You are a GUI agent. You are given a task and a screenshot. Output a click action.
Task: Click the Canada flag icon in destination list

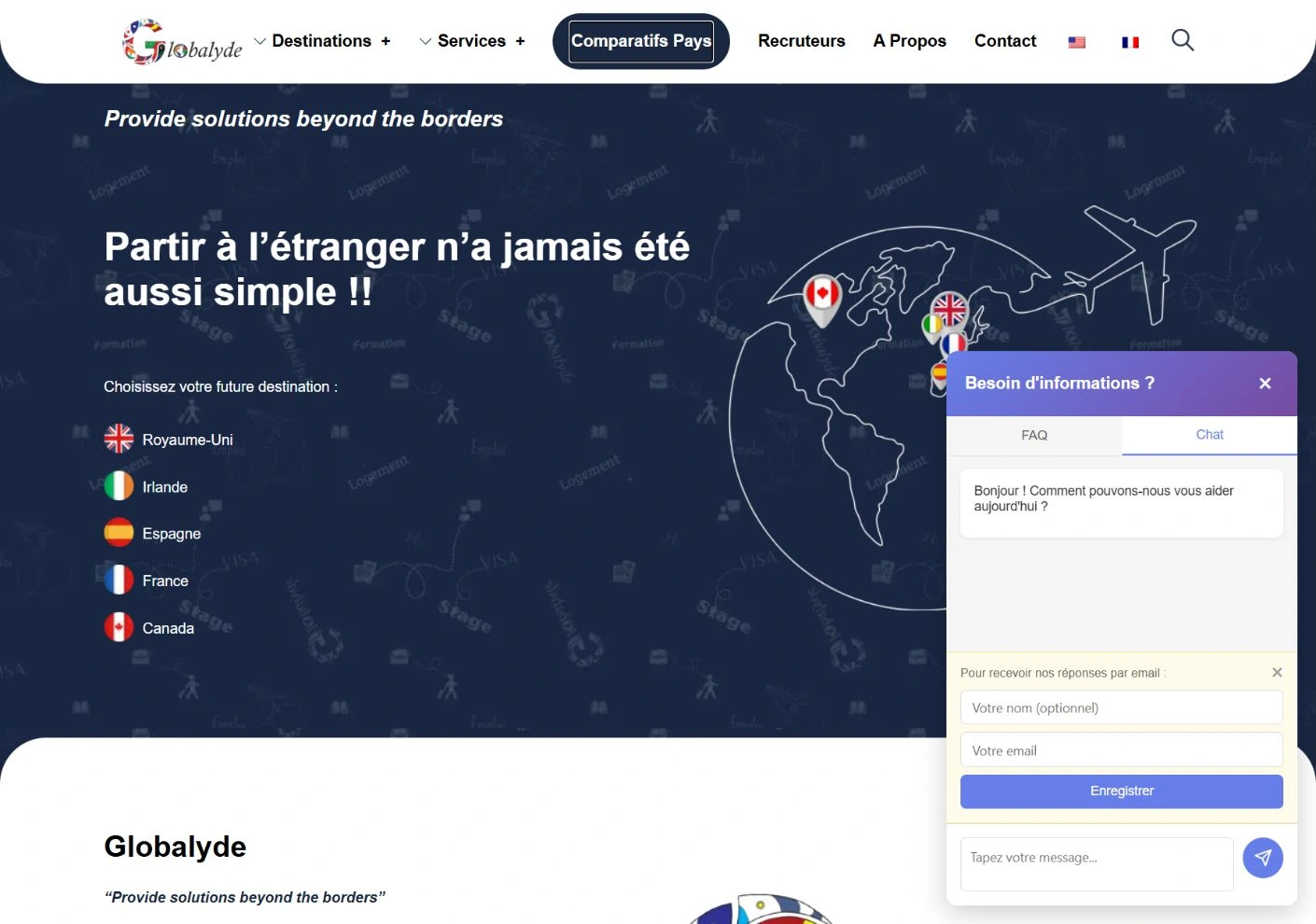click(x=119, y=628)
